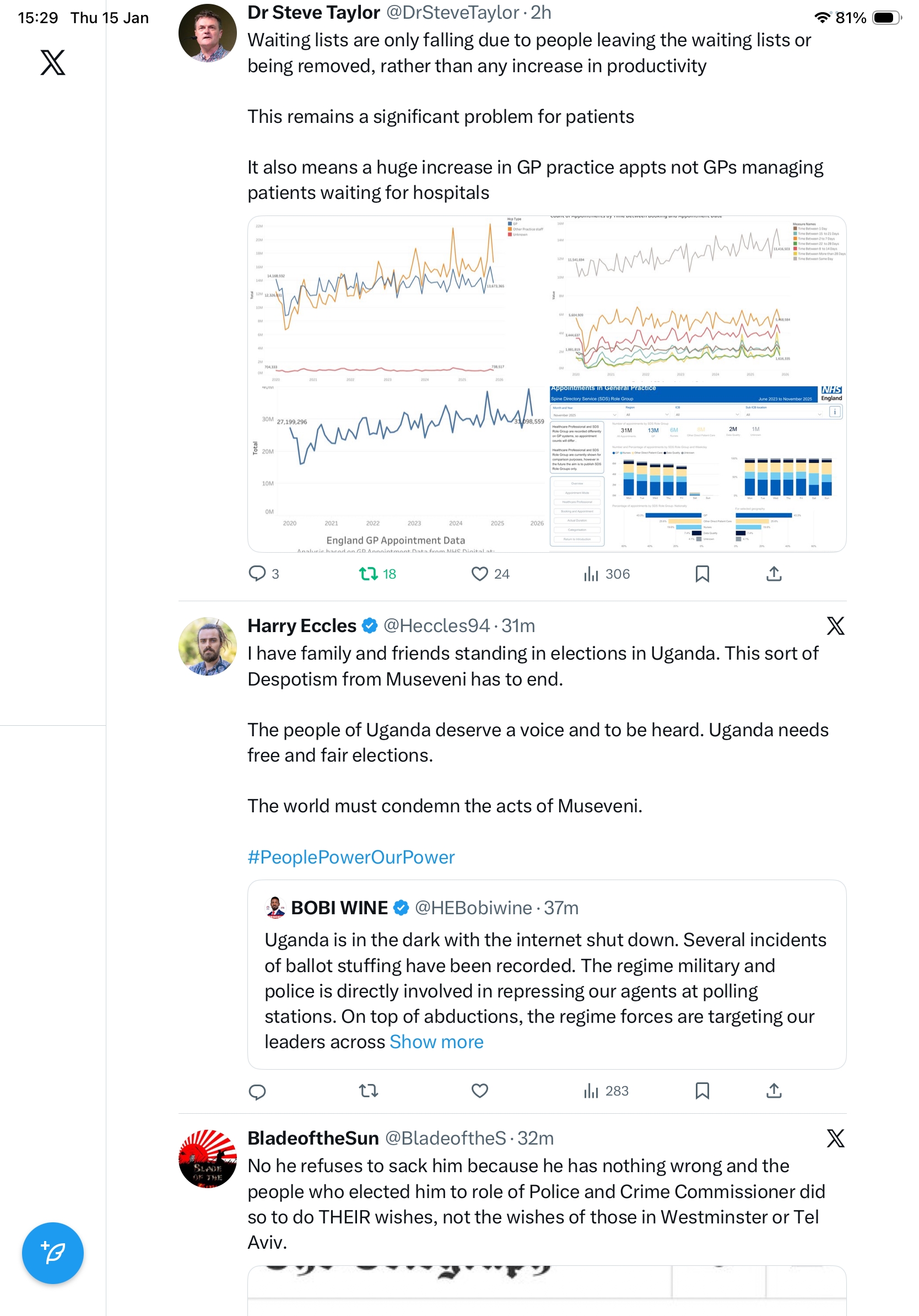Screen dimensions: 919x1316
Task: Open the X logo home icon
Action: coord(52,62)
